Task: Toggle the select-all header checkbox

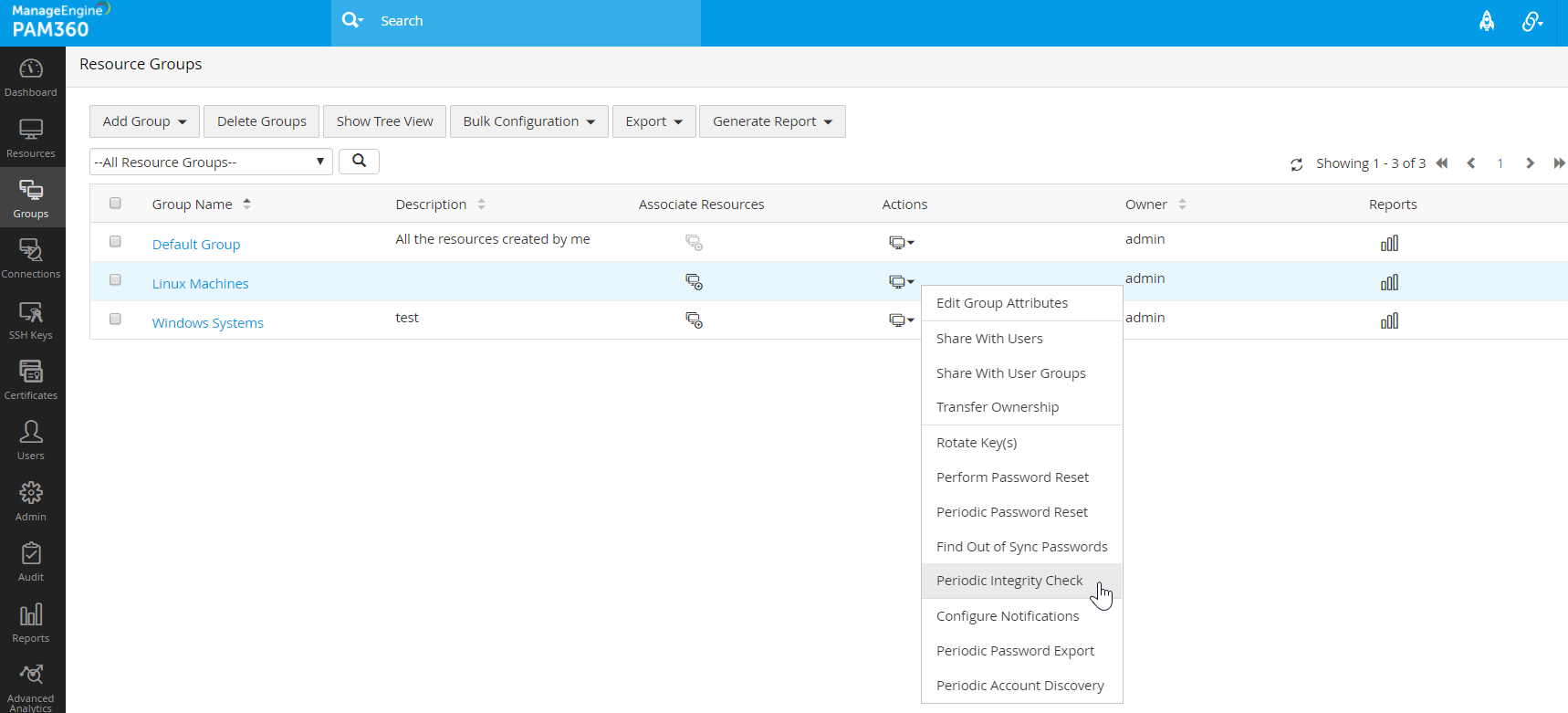Action: 115,204
